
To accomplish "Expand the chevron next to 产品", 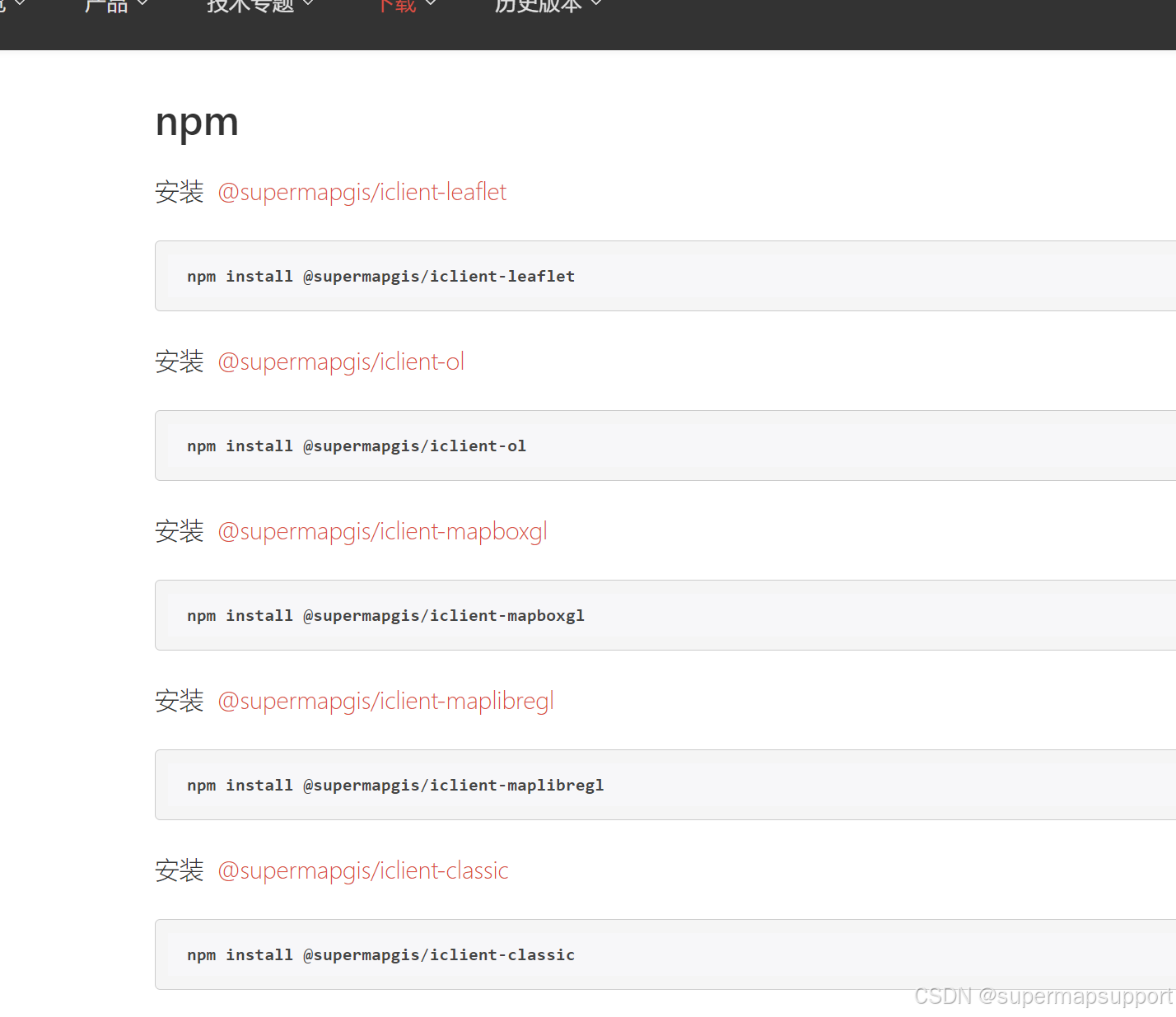I will pyautogui.click(x=142, y=4).
